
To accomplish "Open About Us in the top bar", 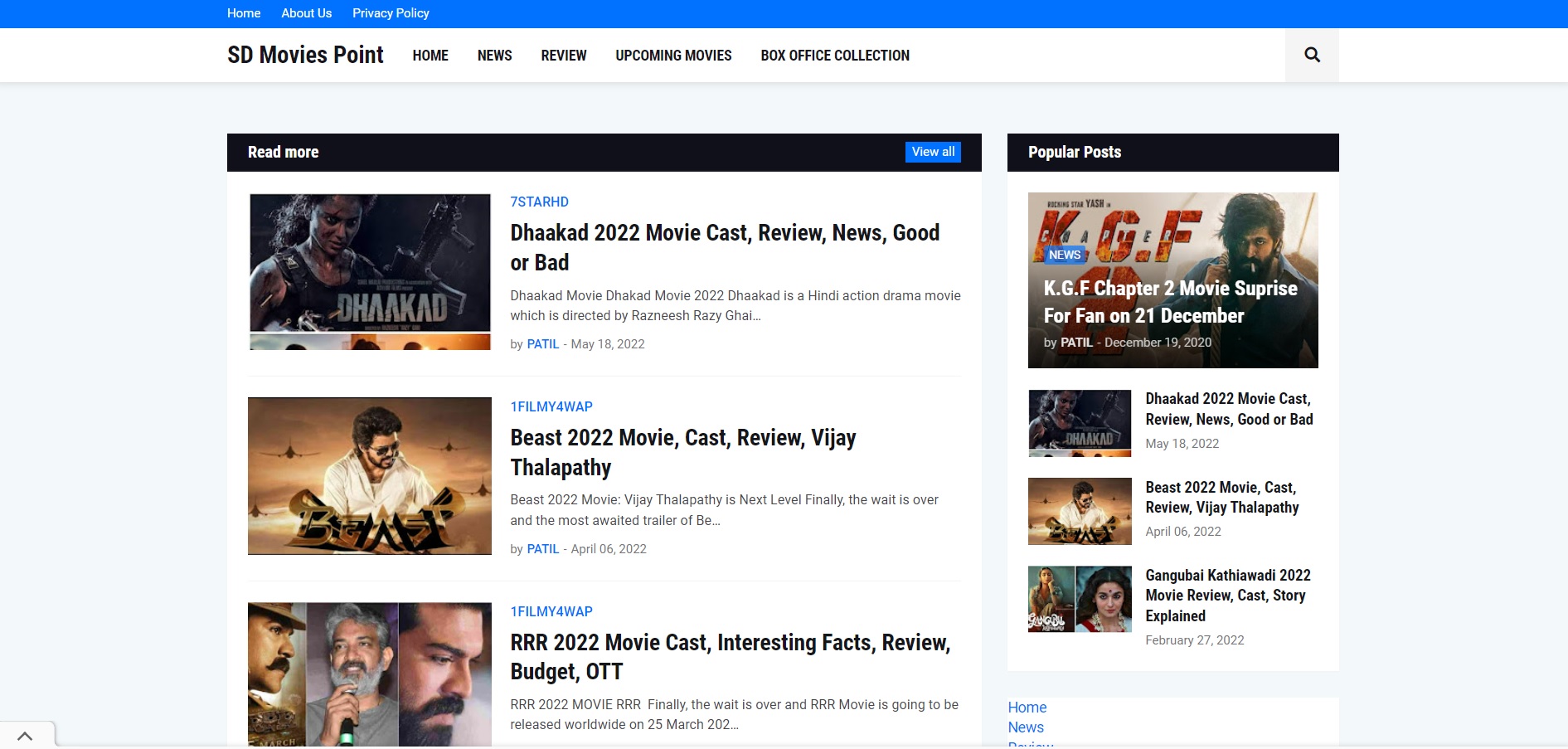I will (x=306, y=13).
